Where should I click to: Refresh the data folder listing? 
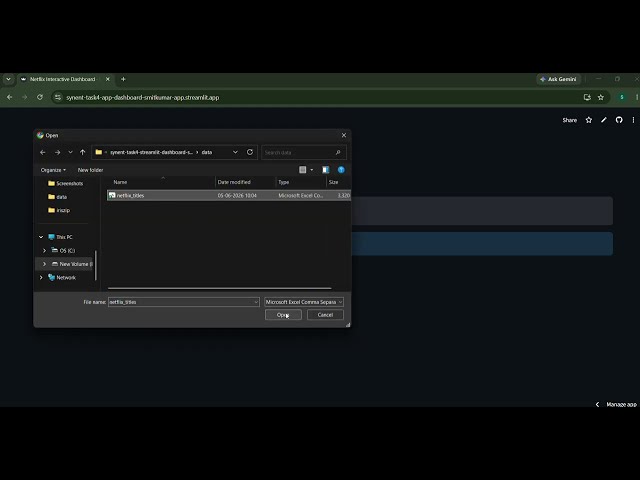[250, 152]
